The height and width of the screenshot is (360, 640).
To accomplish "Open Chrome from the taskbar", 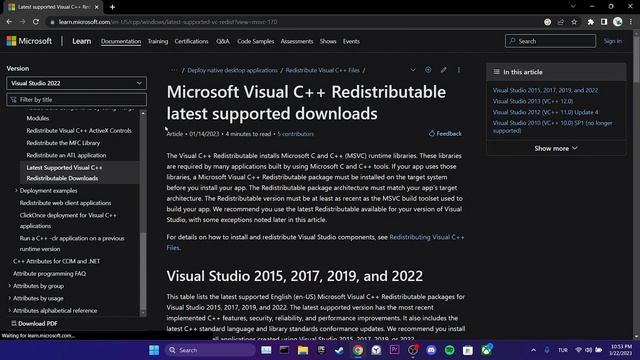I will pyautogui.click(x=358, y=350).
